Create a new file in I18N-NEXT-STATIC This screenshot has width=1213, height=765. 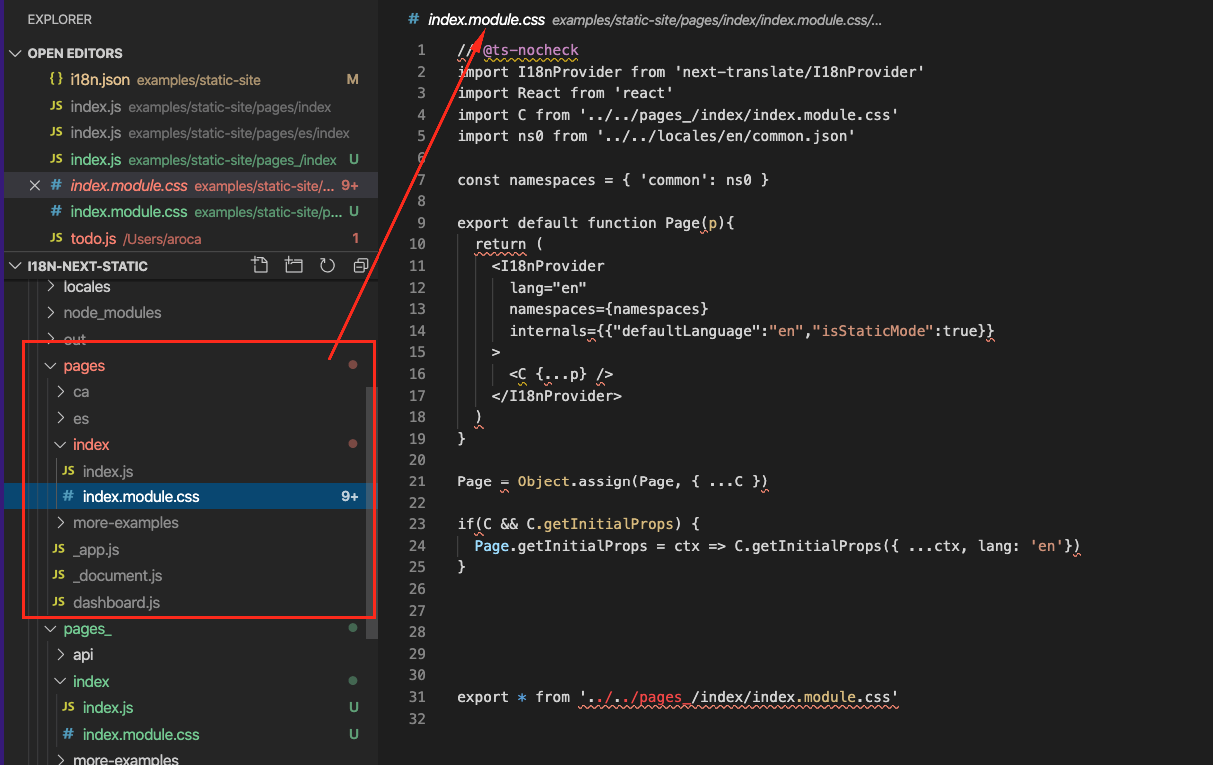(260, 266)
